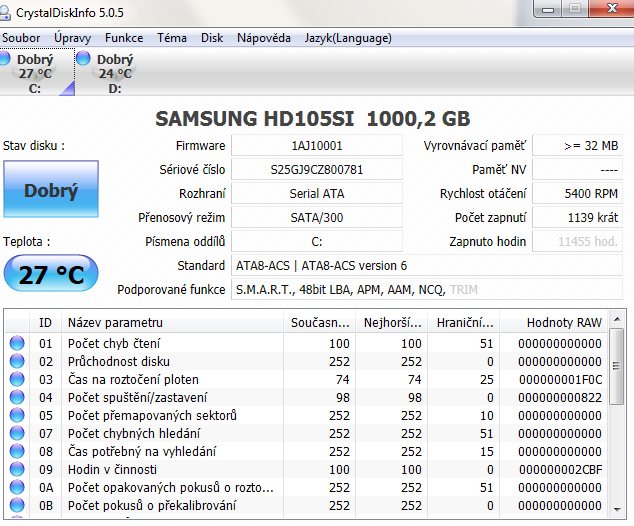Click the Firmware field 1AJ10001
This screenshot has height=526, width=634.
tap(317, 146)
